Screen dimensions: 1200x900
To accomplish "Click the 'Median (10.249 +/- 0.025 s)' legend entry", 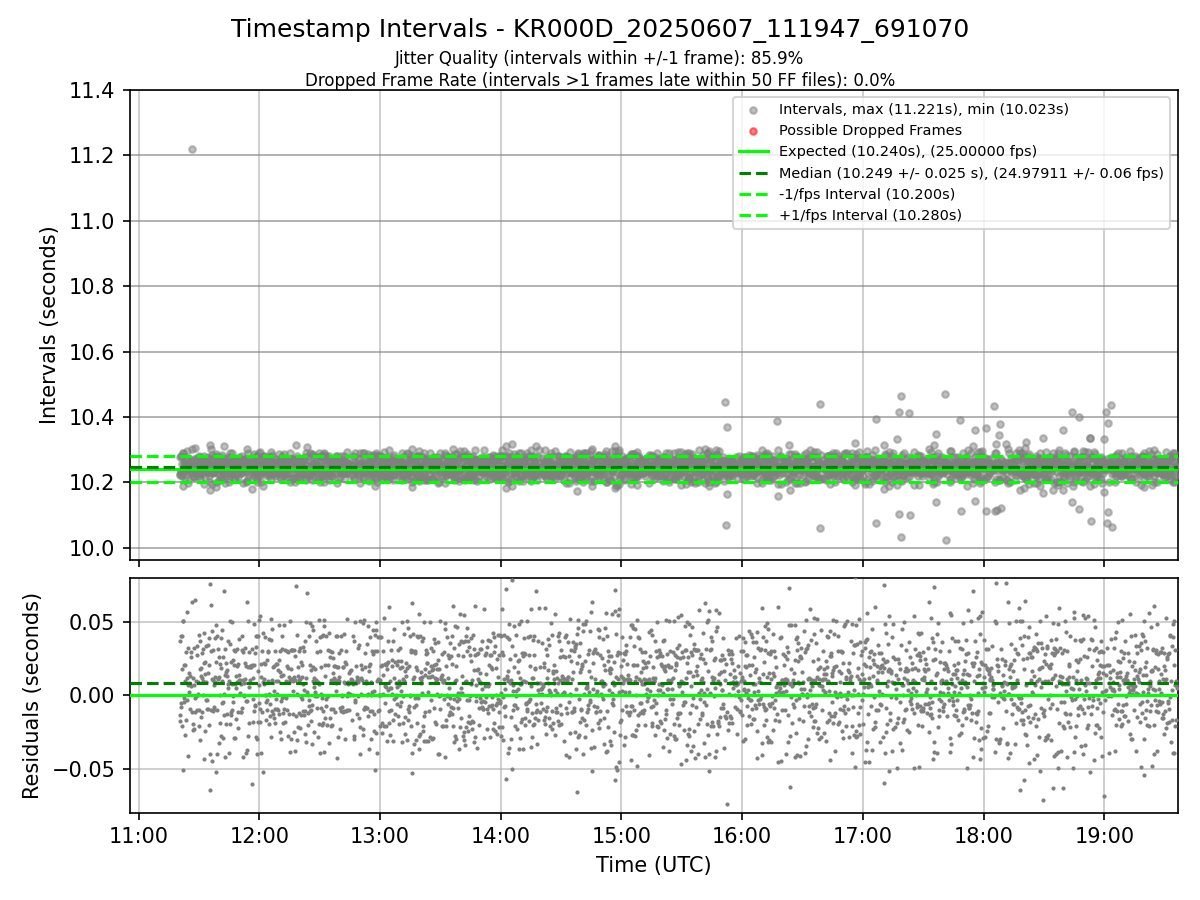I will pos(971,173).
